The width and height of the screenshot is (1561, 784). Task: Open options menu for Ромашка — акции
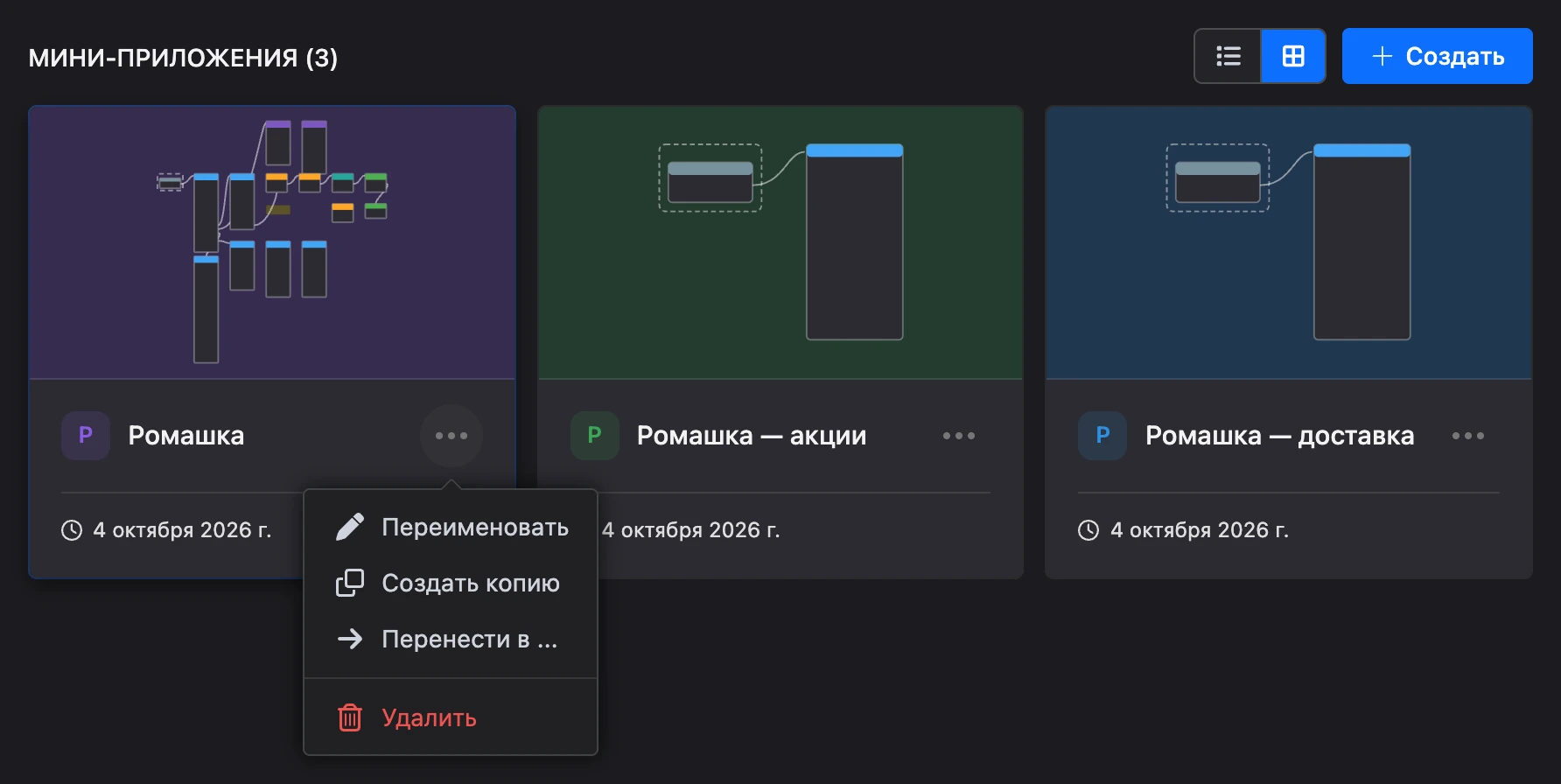[959, 436]
